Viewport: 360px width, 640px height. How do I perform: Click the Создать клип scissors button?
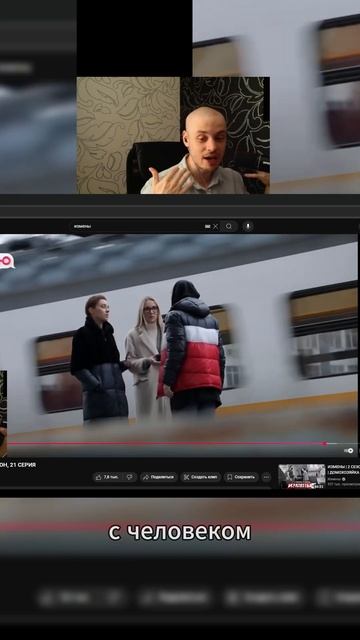pyautogui.click(x=200, y=477)
